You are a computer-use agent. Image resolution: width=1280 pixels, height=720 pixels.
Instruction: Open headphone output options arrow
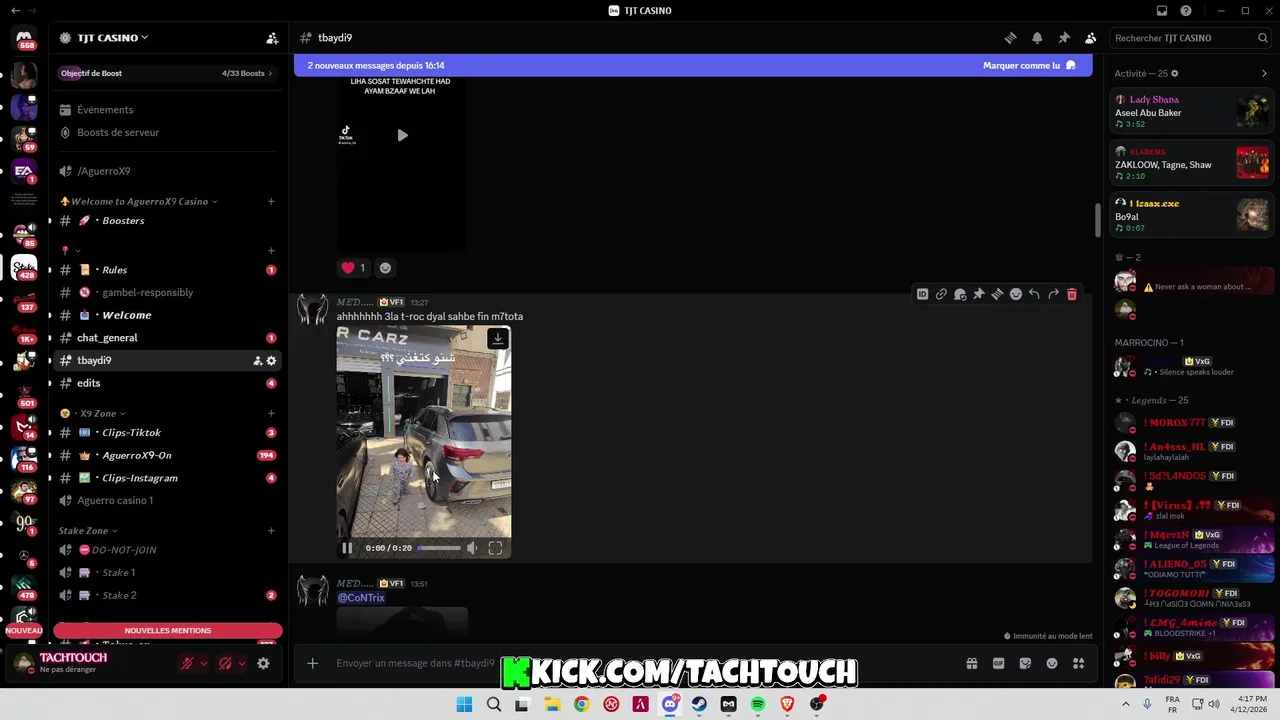[242, 663]
